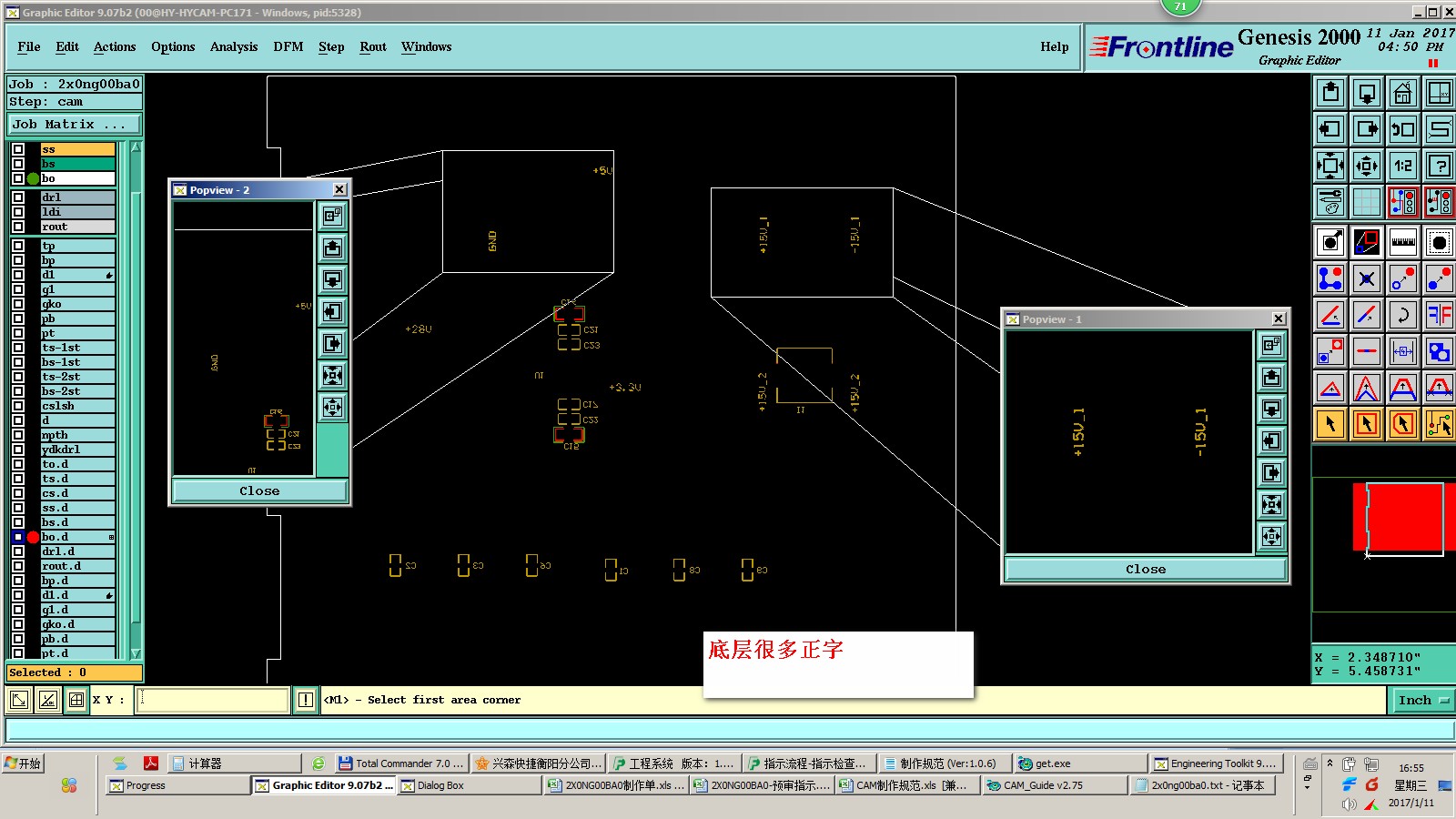The image size is (1456, 819).
Task: Toggle the grid display icon
Action: click(x=1367, y=202)
